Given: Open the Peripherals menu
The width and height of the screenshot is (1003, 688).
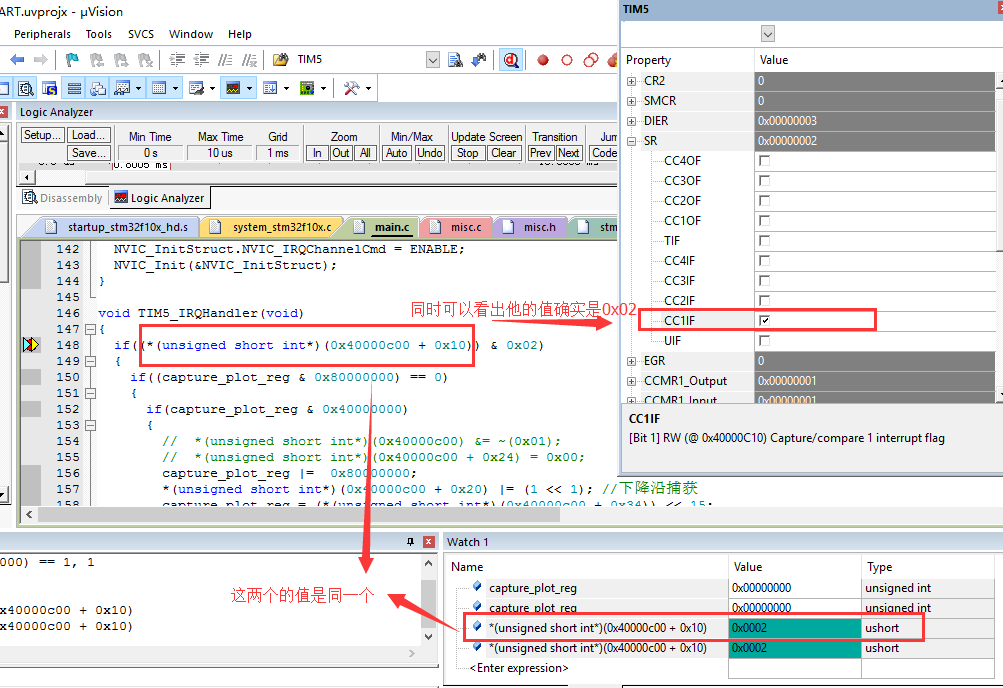Looking at the screenshot, I should tap(42, 34).
